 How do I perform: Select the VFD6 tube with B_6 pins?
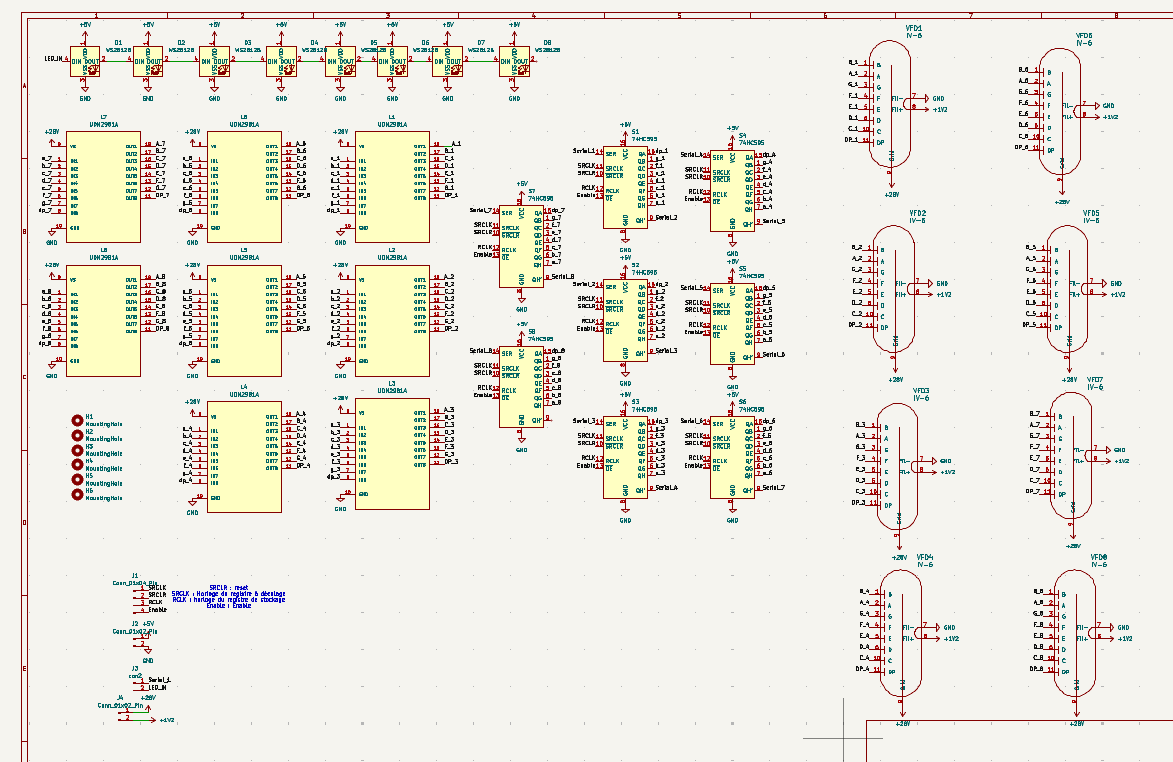click(1060, 112)
